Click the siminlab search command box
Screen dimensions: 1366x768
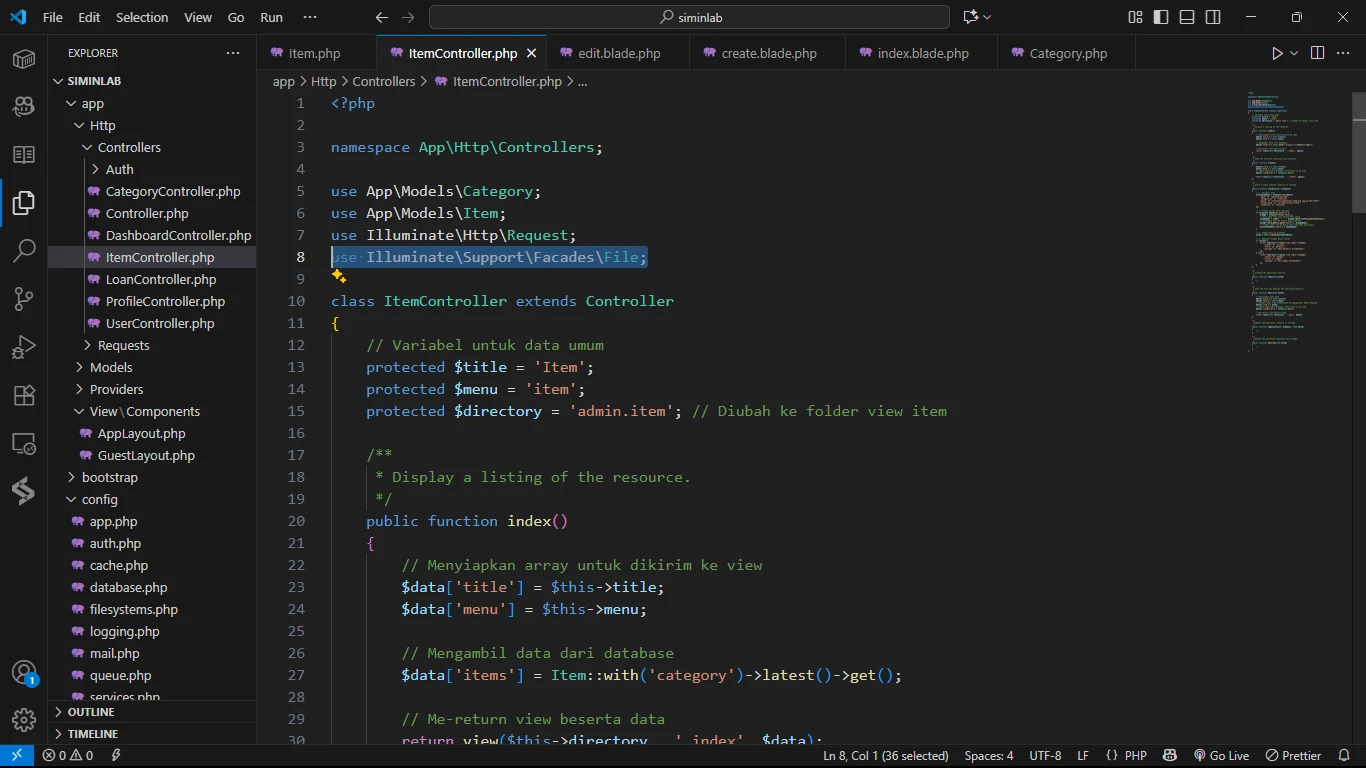point(689,17)
